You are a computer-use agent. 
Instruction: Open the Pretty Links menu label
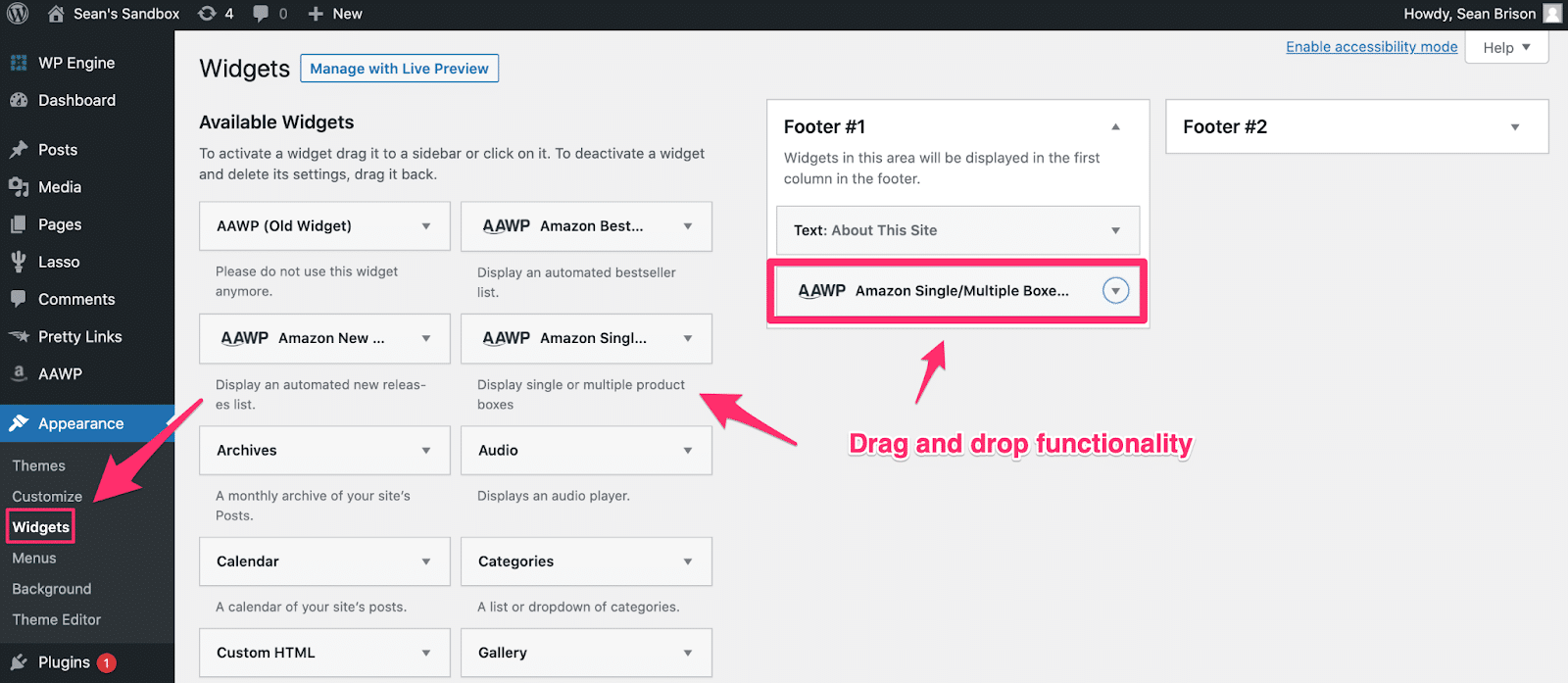point(80,336)
